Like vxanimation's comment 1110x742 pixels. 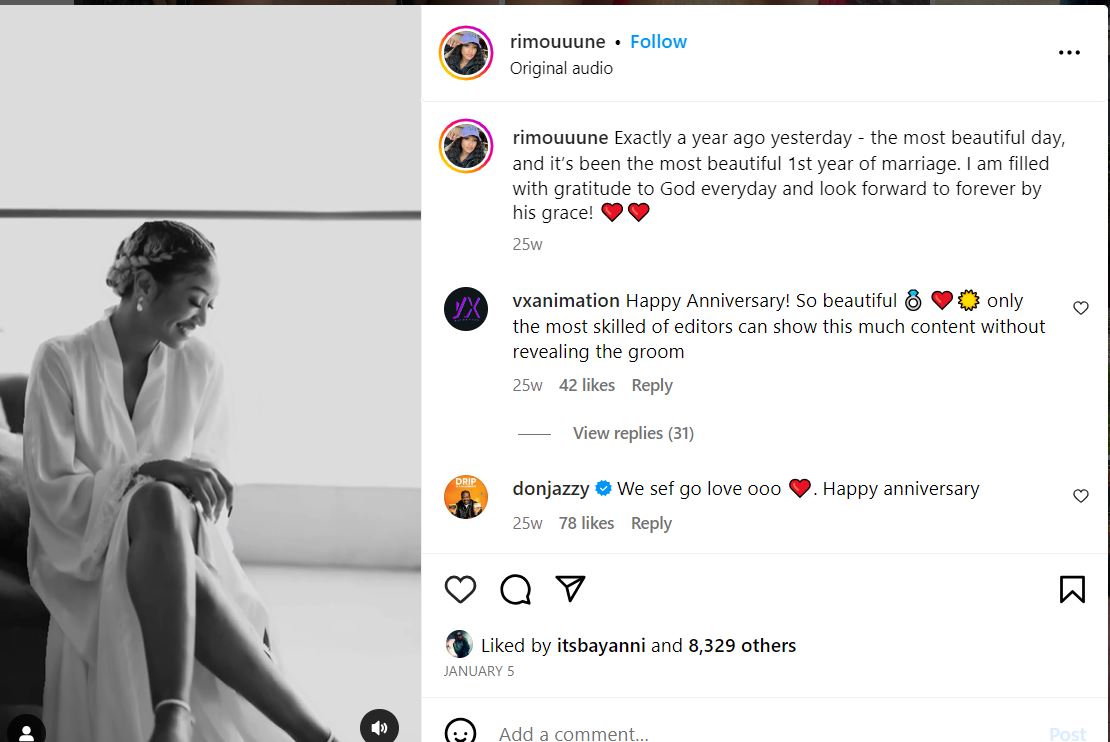pos(1081,308)
